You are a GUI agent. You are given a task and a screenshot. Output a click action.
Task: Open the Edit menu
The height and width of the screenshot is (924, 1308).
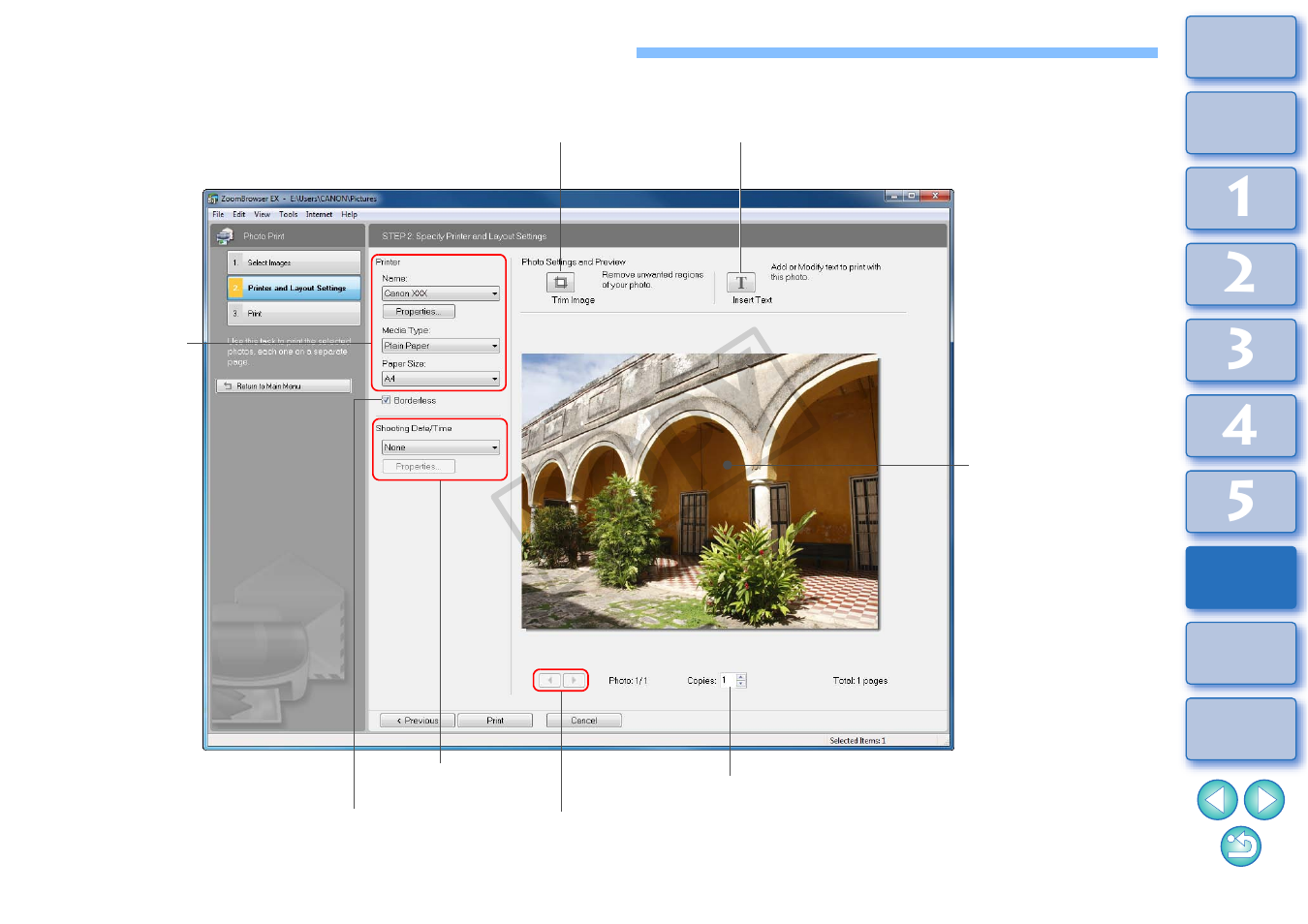coord(238,214)
